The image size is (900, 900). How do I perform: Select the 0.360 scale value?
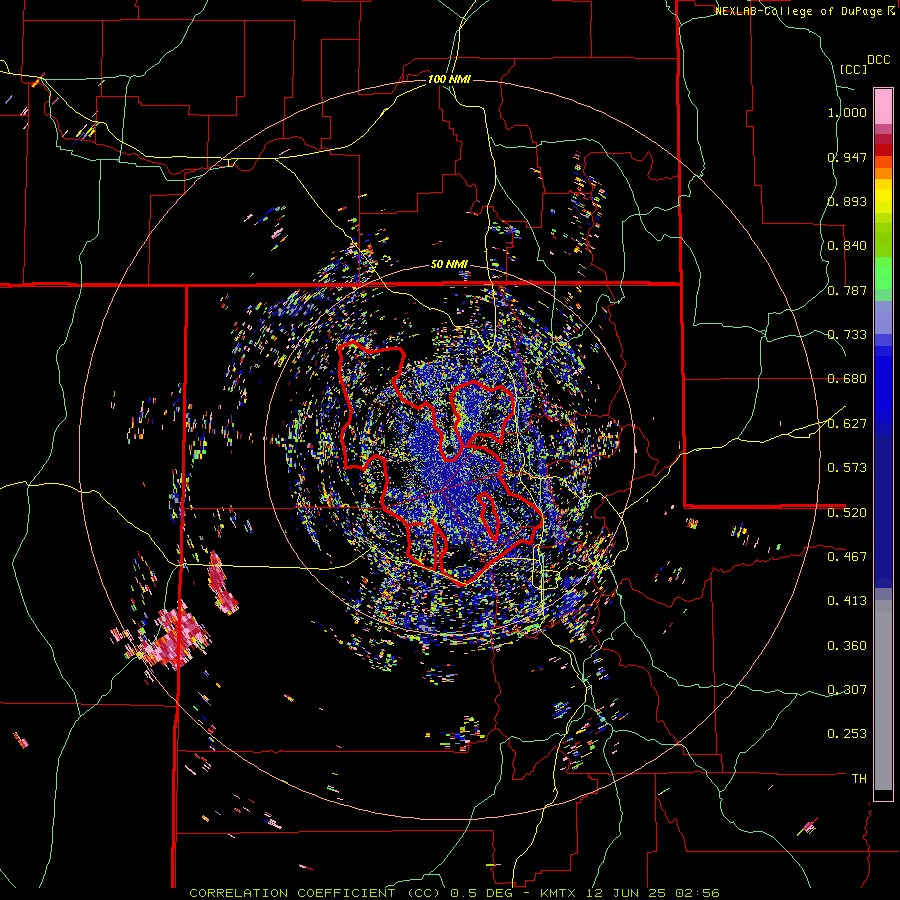[x=847, y=646]
